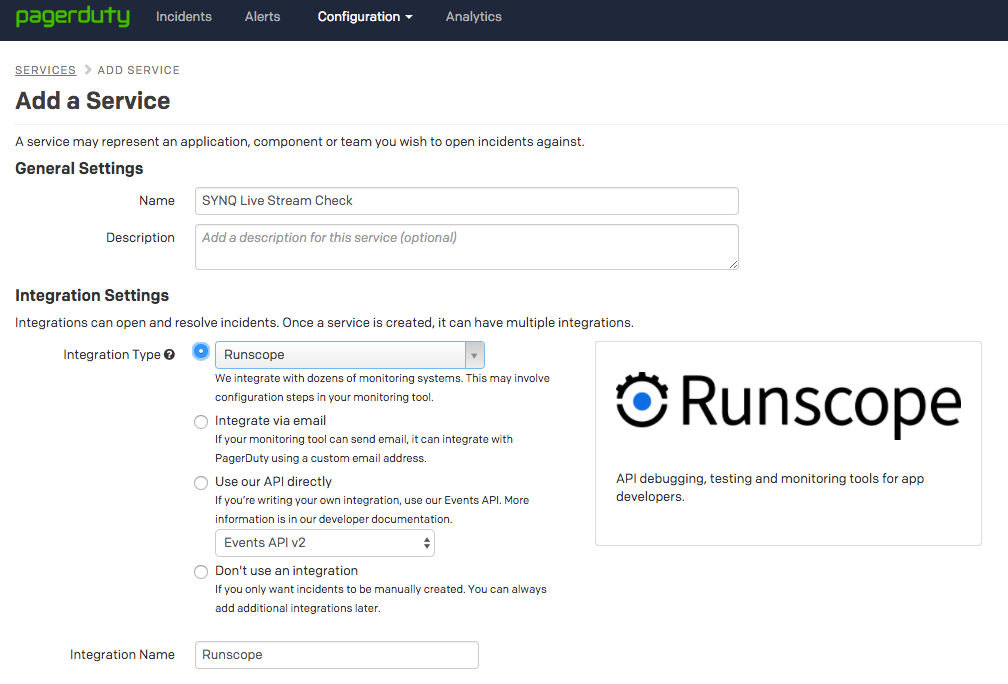1008x684 pixels.
Task: Switch to the Alerts section
Action: pyautogui.click(x=262, y=16)
